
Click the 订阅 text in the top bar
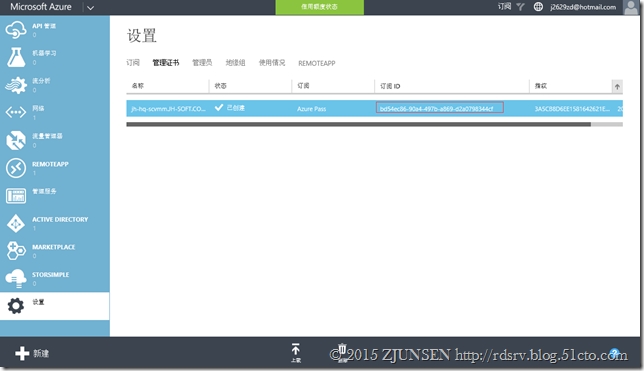tap(504, 7)
